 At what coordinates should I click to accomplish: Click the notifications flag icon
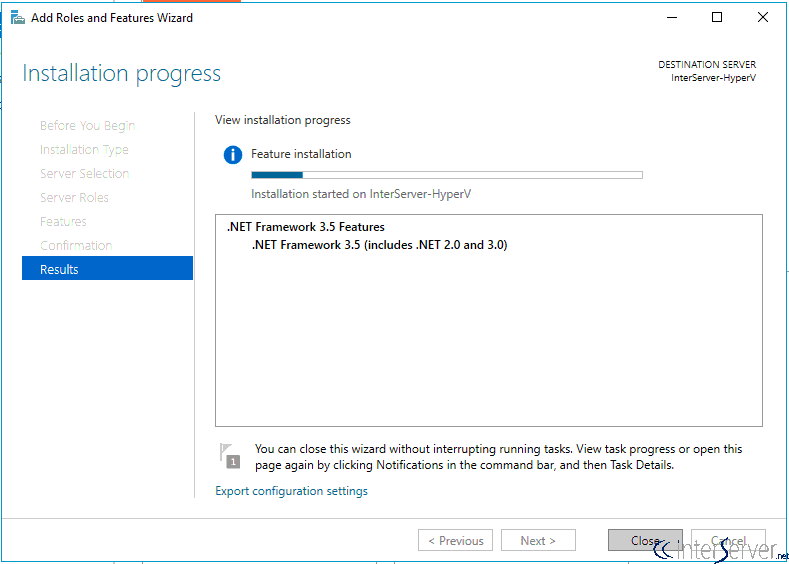coord(230,455)
